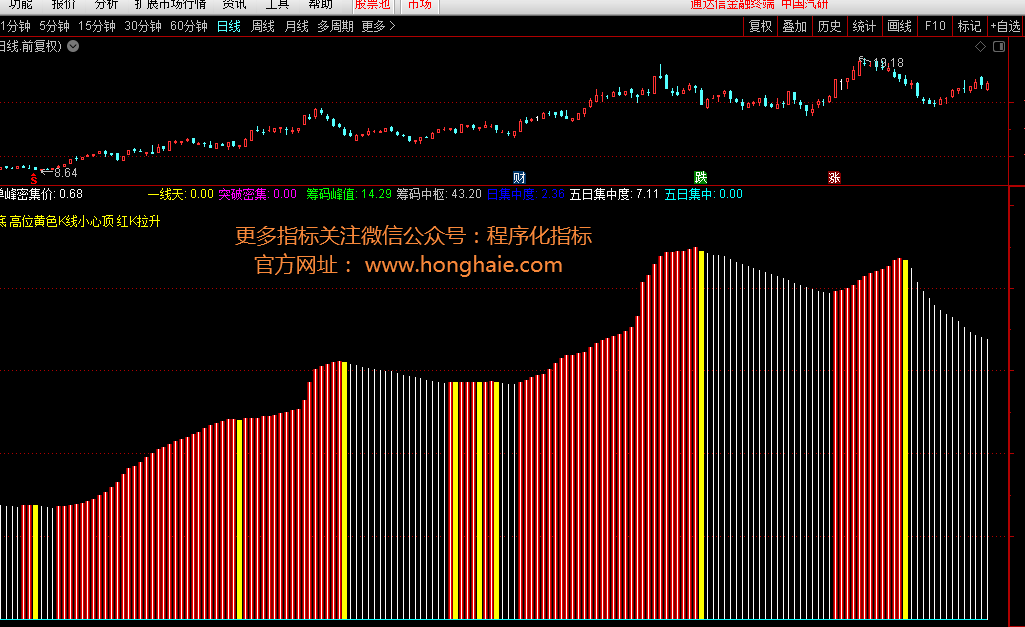Viewport: 1025px width, 627px height.
Task: Open the chart title dropdown arrow
Action: [73, 46]
